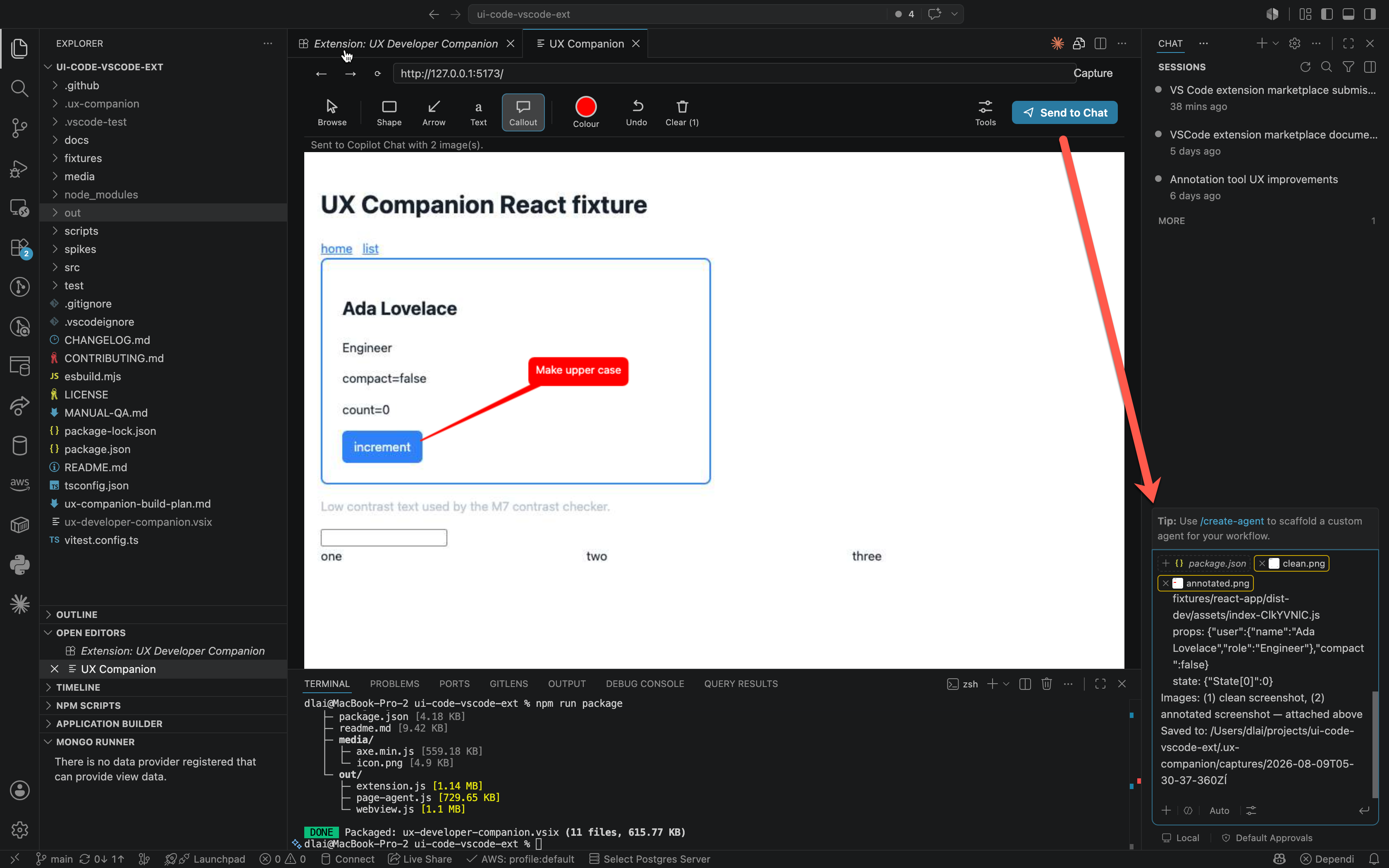Clear annotations with the trash icon
The height and width of the screenshot is (868, 1389).
(682, 112)
